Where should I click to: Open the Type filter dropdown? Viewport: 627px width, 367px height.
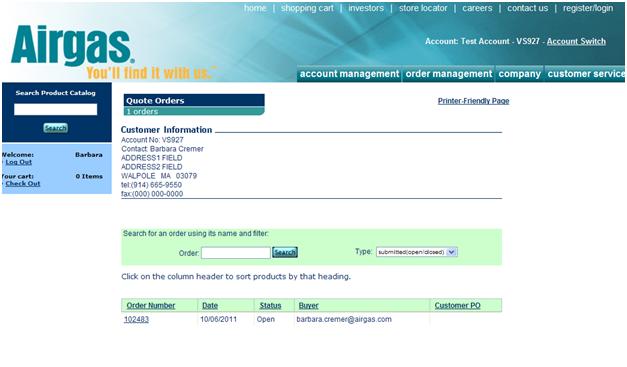click(x=417, y=252)
